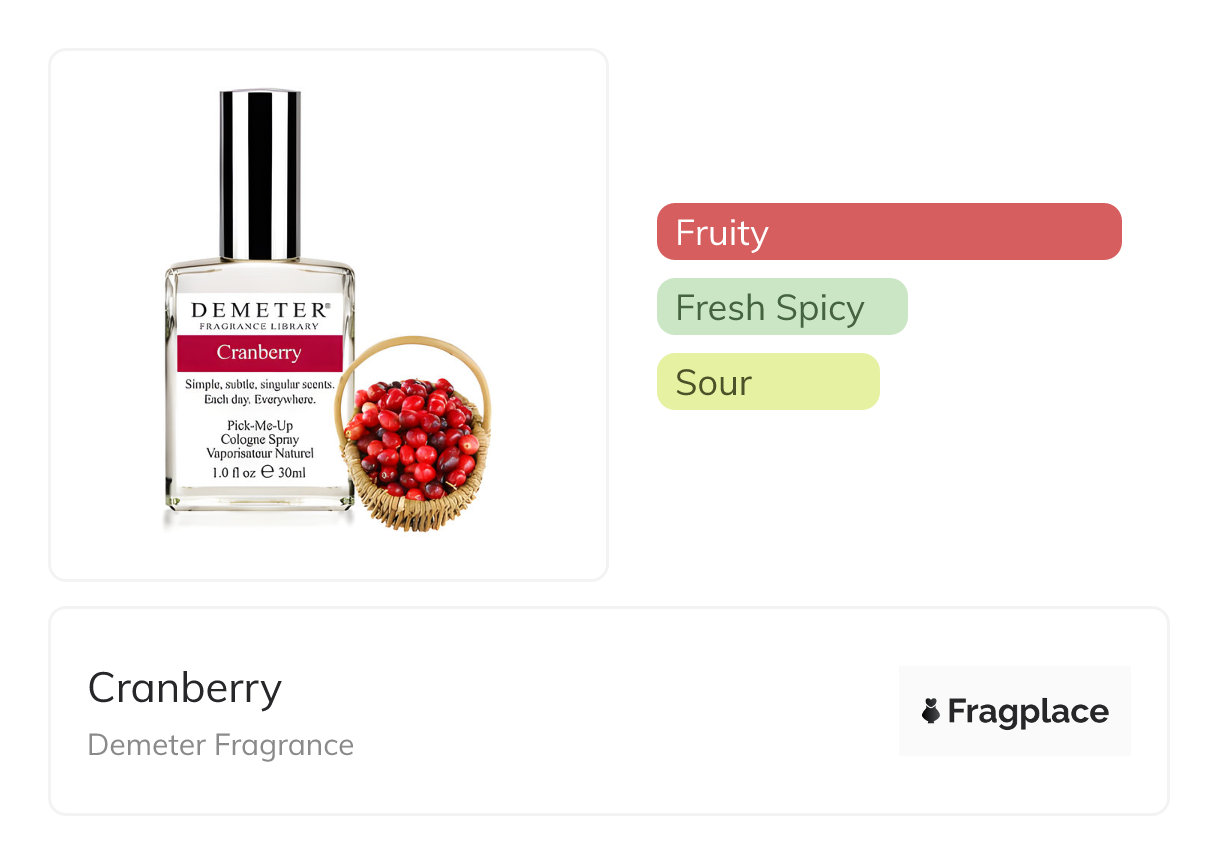Click the 'Simple, subtle, singular scents.' line
The image size is (1218, 864).
pos(259,385)
